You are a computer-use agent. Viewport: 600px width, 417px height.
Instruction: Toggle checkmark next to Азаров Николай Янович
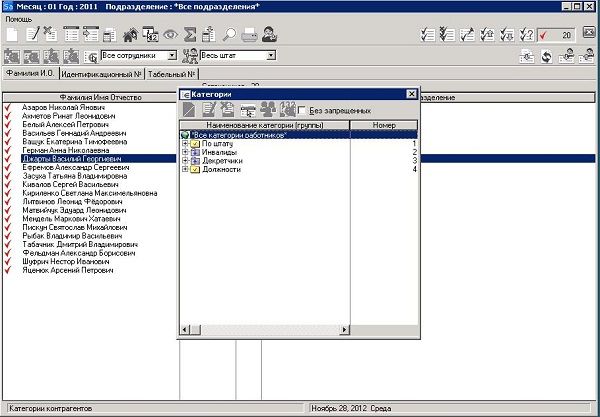(x=8, y=105)
